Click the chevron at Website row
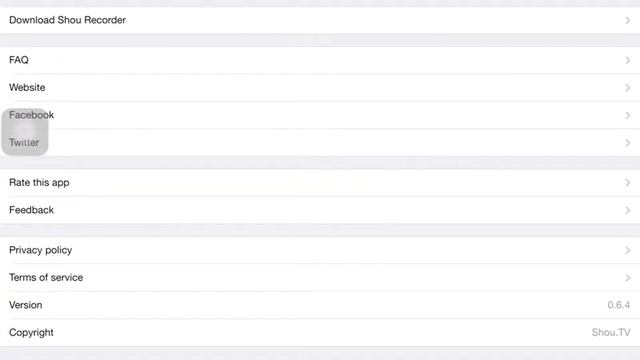 pos(628,88)
